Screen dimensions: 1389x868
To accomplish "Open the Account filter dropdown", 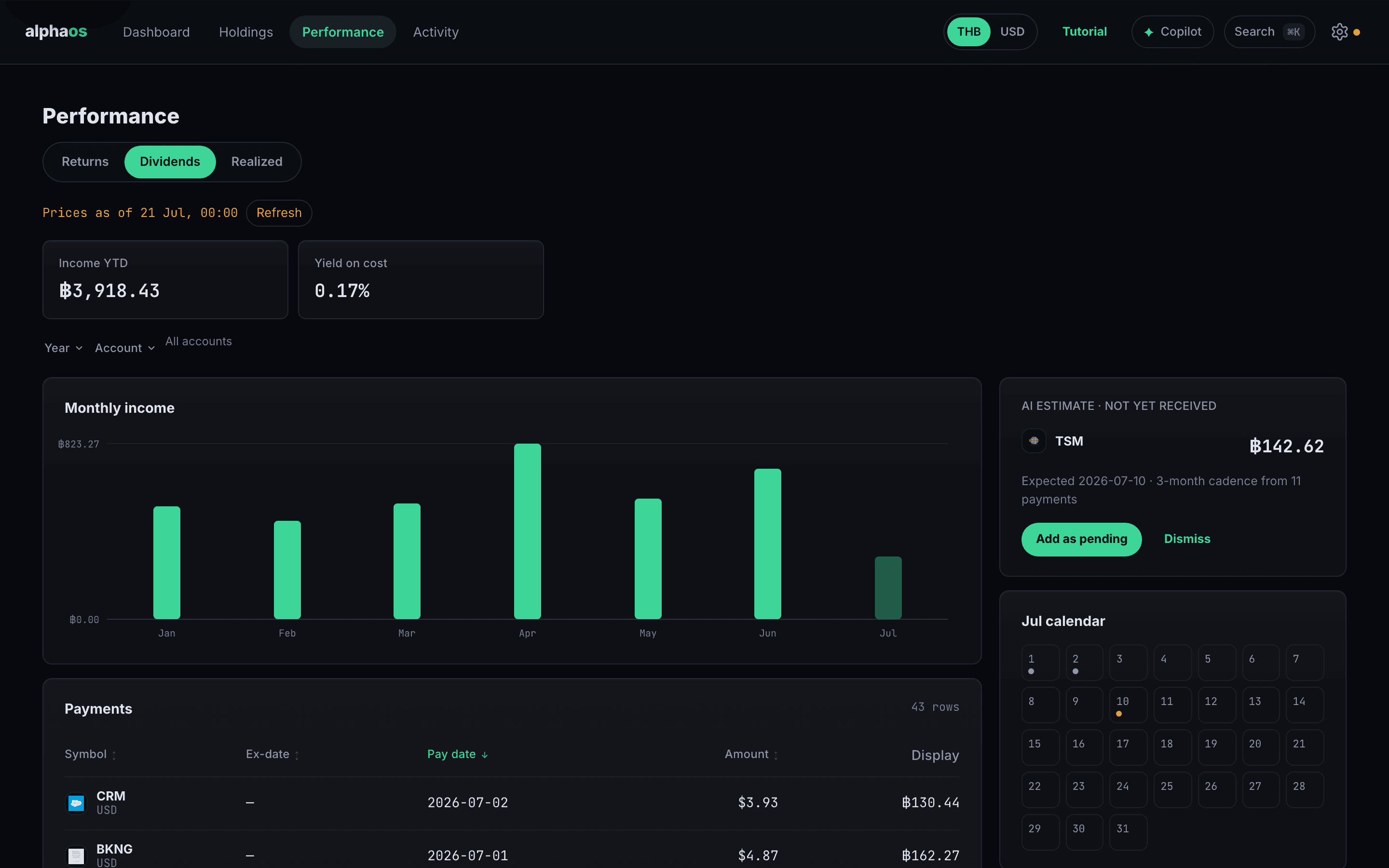I will coord(124,348).
